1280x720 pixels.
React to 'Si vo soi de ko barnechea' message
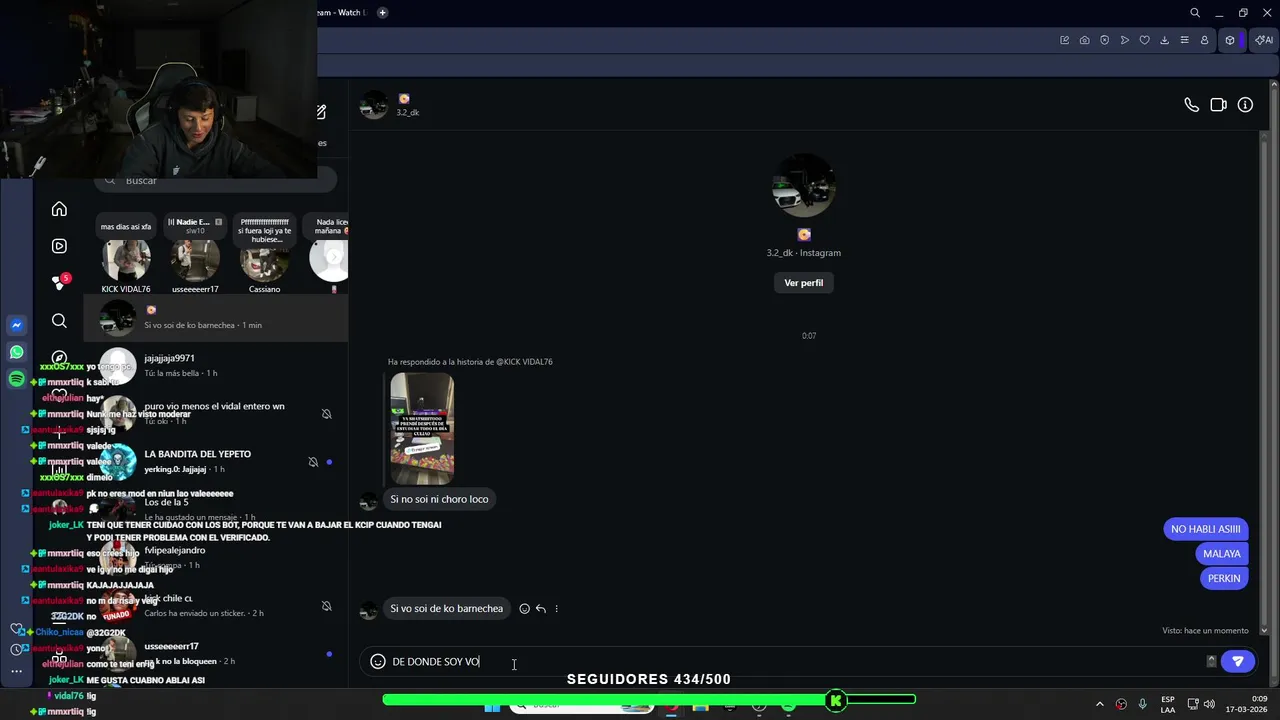(x=524, y=608)
